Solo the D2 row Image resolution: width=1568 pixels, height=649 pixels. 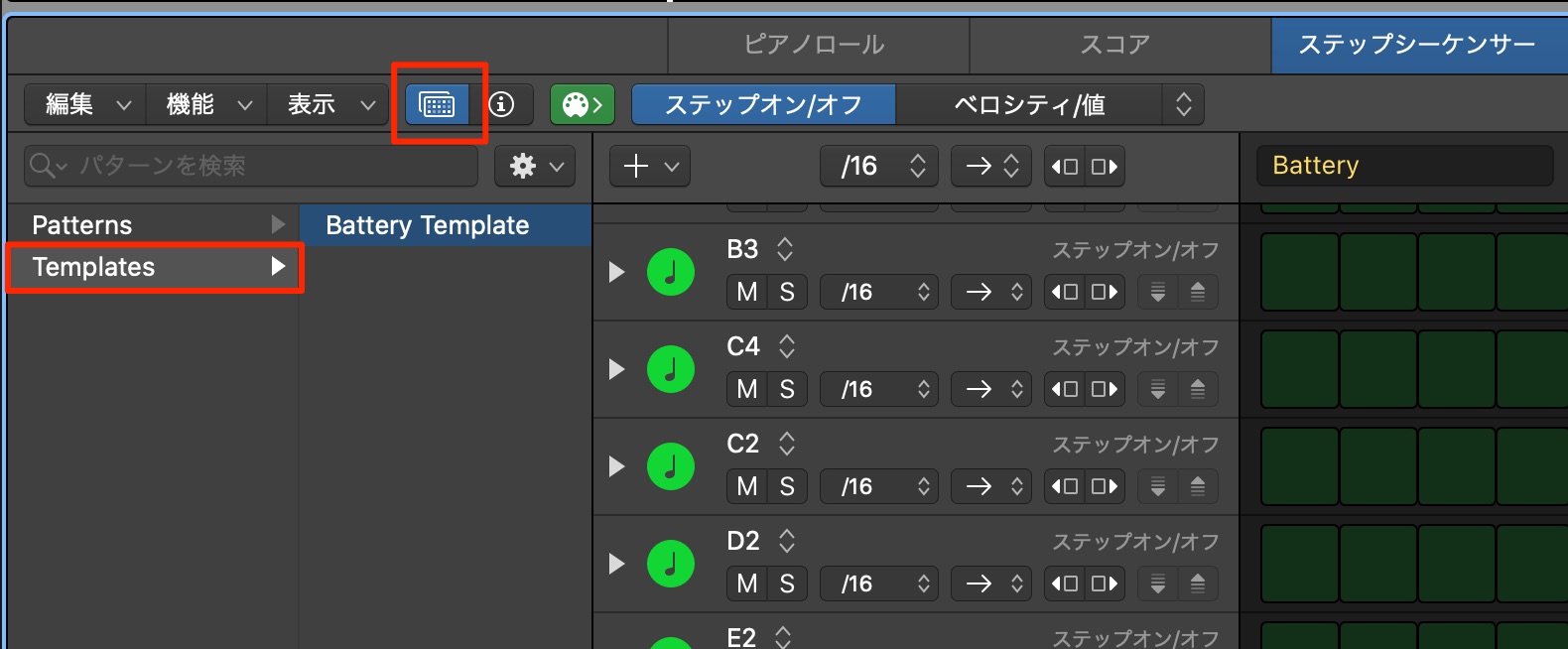pos(787,584)
